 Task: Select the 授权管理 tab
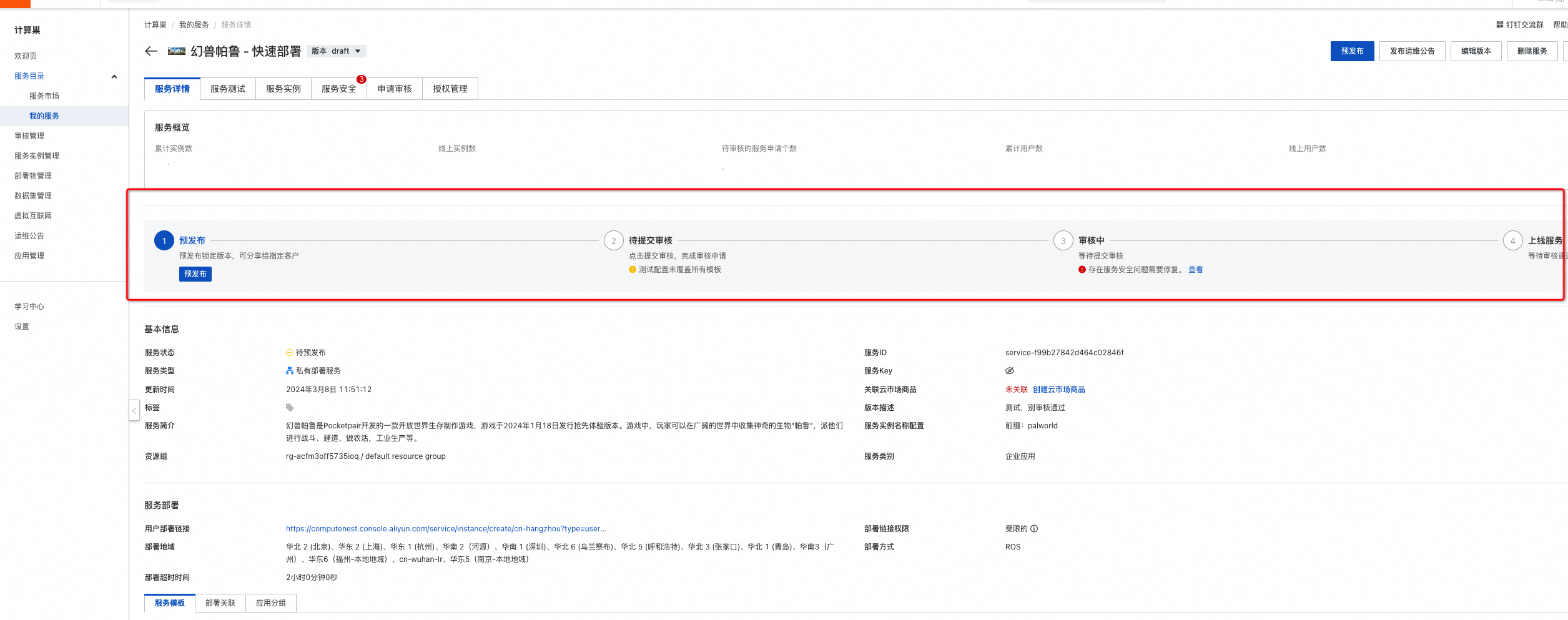[450, 89]
